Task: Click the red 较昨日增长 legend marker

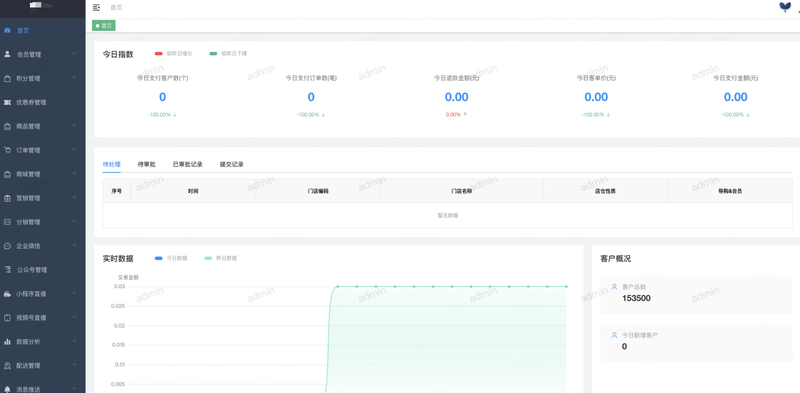Action: coord(159,54)
